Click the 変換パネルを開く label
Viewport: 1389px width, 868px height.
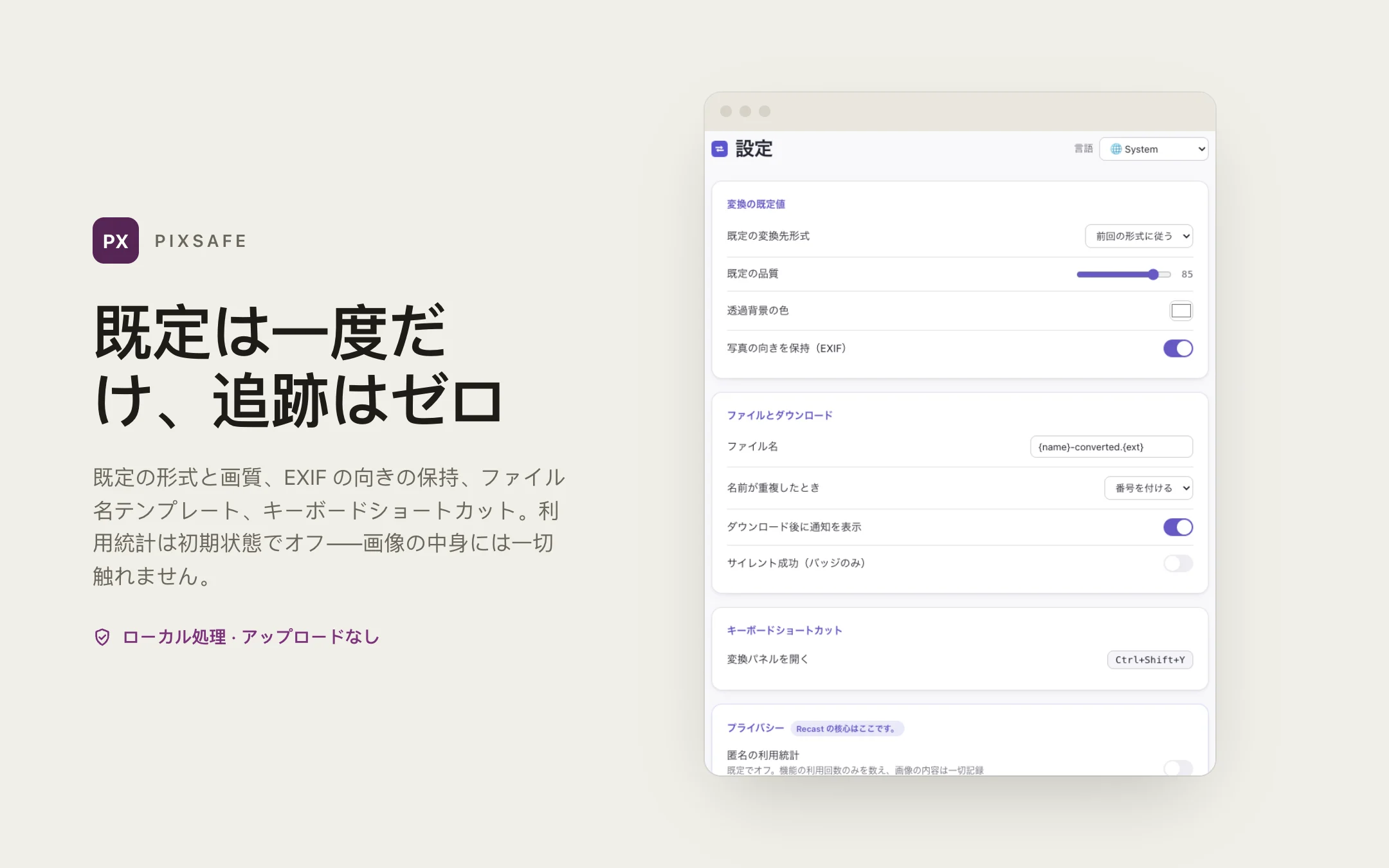pos(767,659)
